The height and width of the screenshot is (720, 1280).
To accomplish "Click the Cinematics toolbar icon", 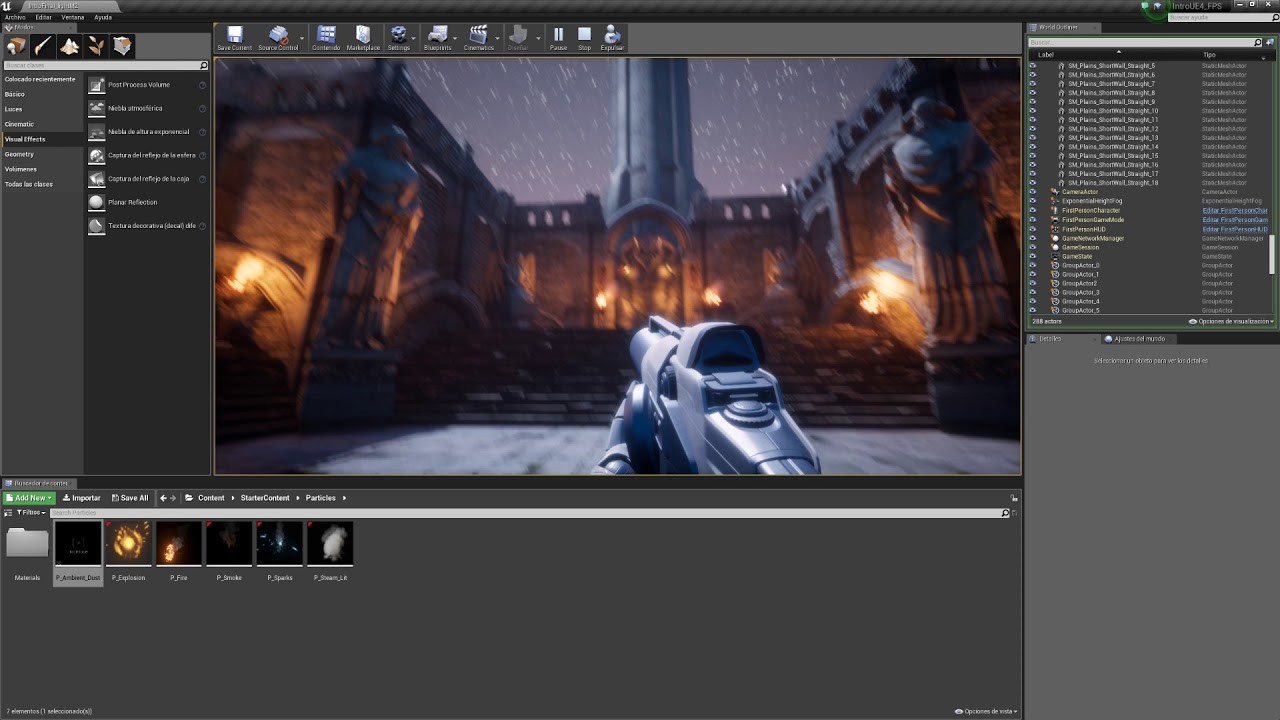I will [x=478, y=37].
